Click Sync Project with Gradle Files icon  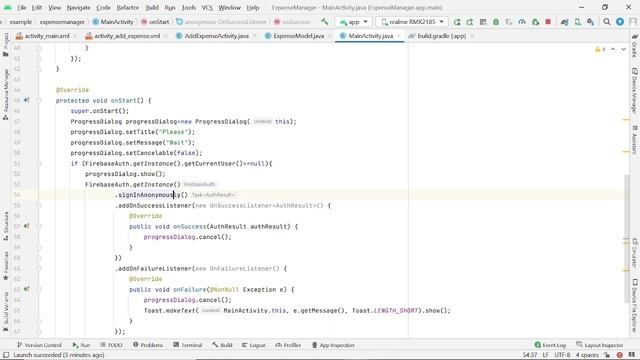564,22
